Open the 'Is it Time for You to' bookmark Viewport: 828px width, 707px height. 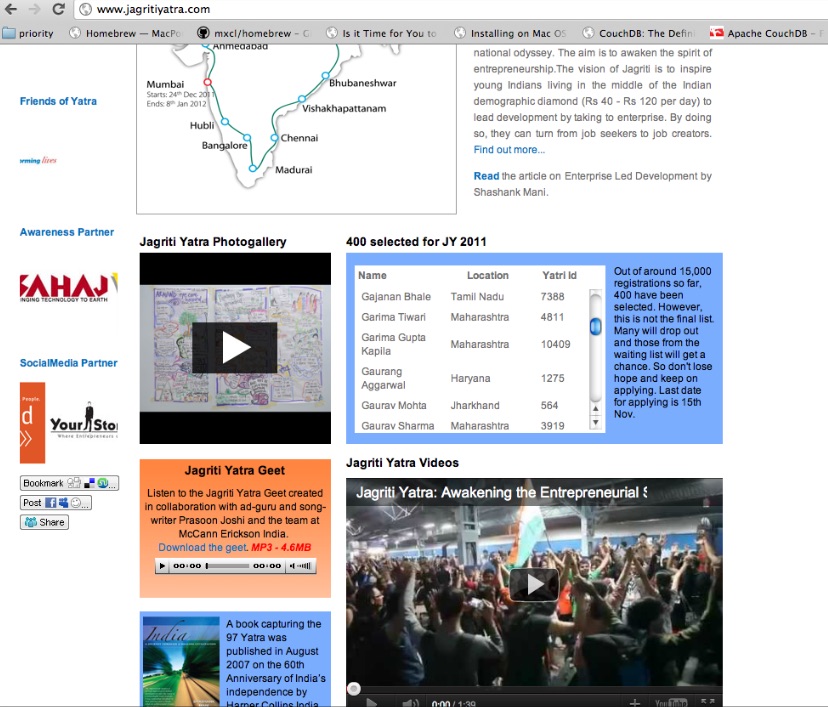click(x=382, y=33)
